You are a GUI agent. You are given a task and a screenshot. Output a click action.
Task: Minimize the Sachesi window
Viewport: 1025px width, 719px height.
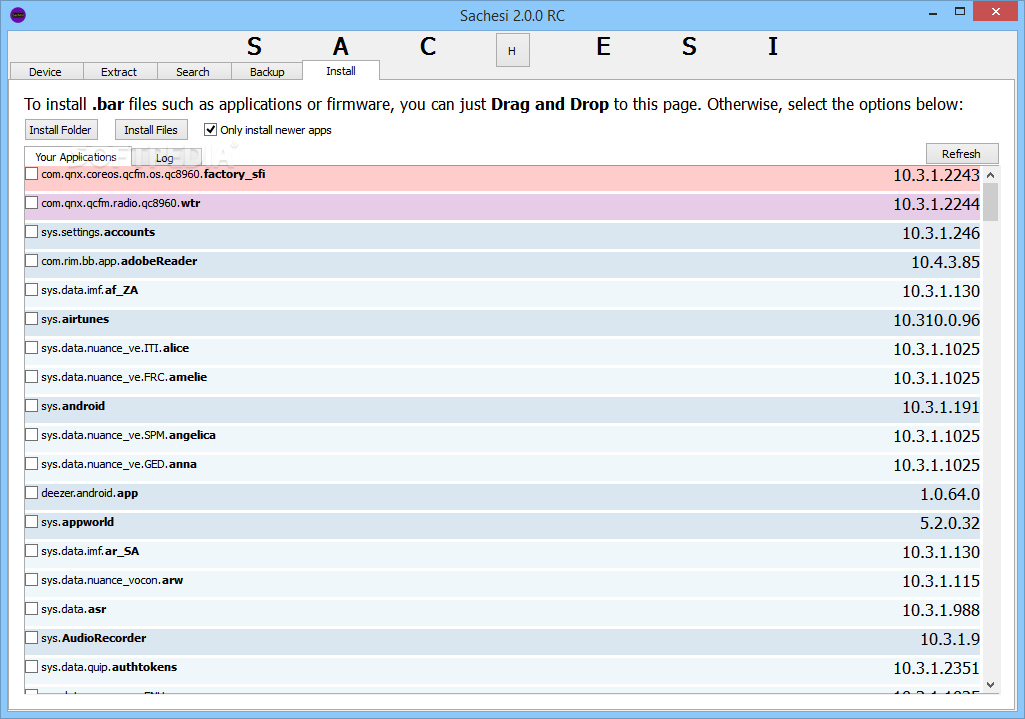[x=933, y=12]
